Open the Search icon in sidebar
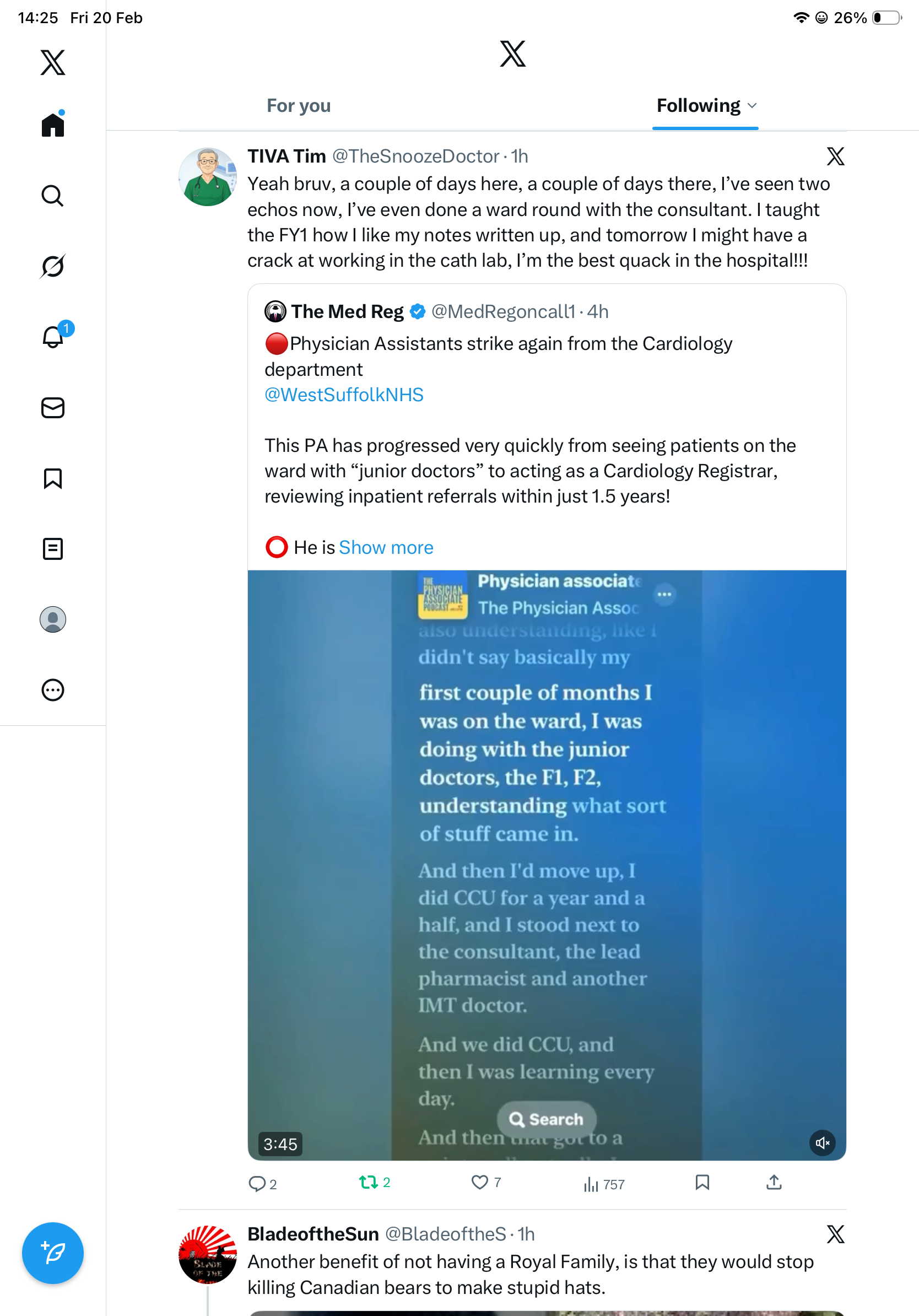This screenshot has height=1316, width=919. tap(53, 196)
